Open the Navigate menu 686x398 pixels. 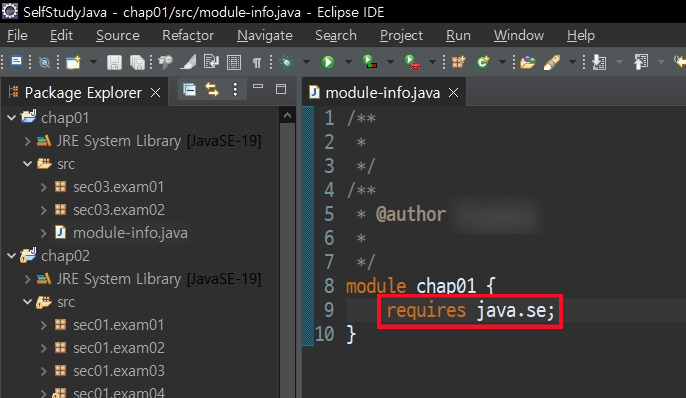tap(265, 35)
